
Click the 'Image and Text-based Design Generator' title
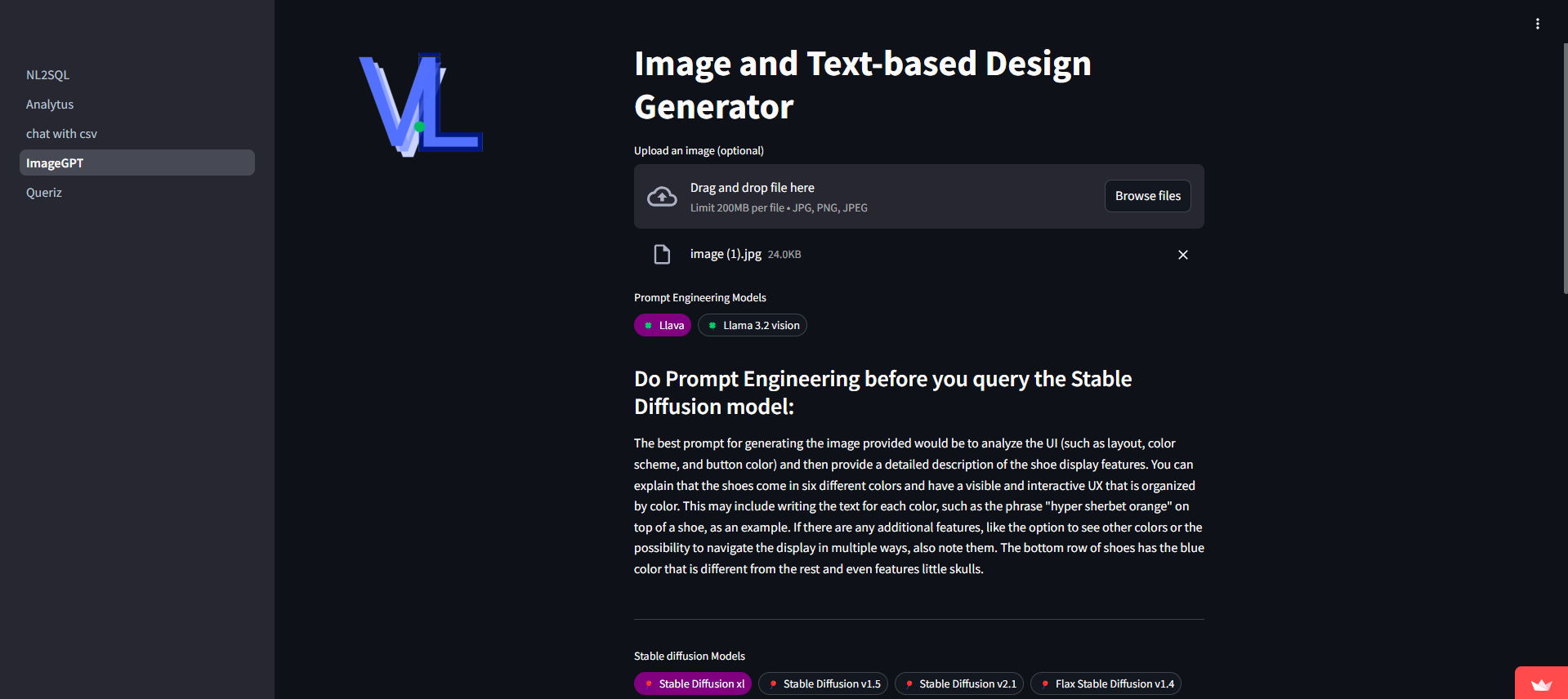(863, 85)
